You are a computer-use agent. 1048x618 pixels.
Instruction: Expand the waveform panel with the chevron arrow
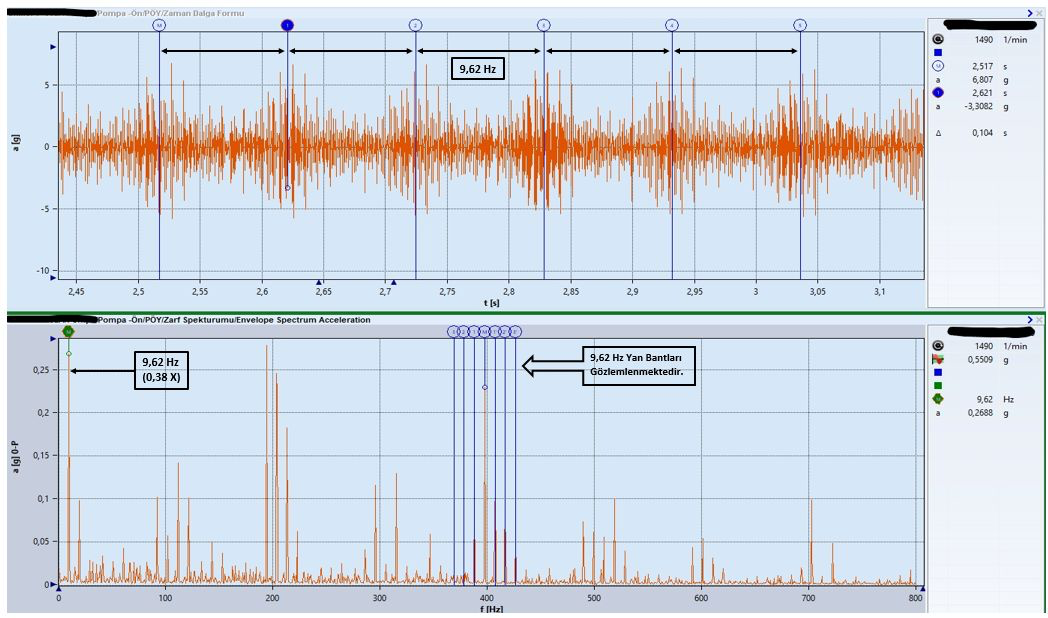coord(1030,13)
